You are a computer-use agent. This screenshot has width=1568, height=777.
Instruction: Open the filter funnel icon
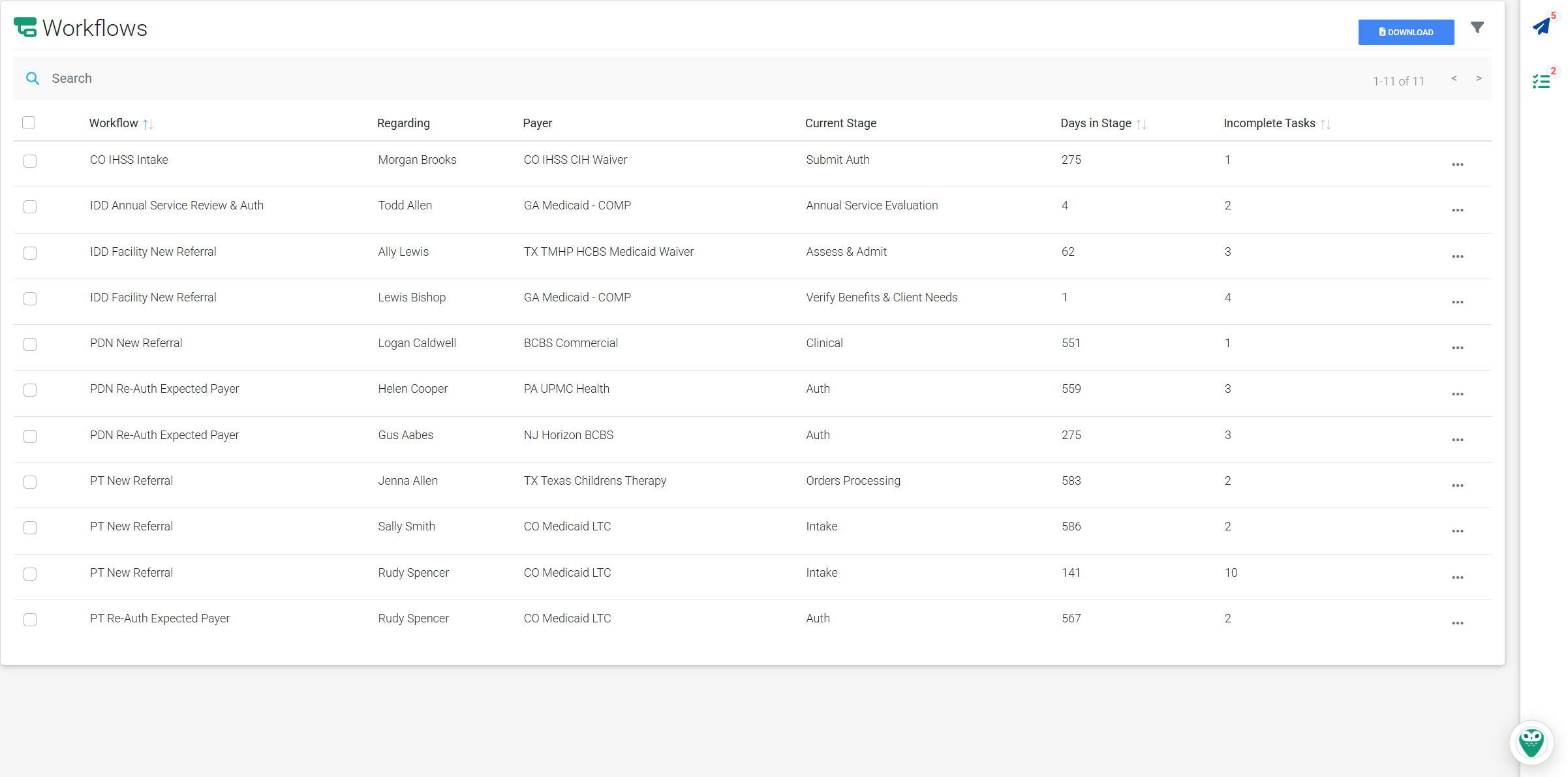(1477, 27)
